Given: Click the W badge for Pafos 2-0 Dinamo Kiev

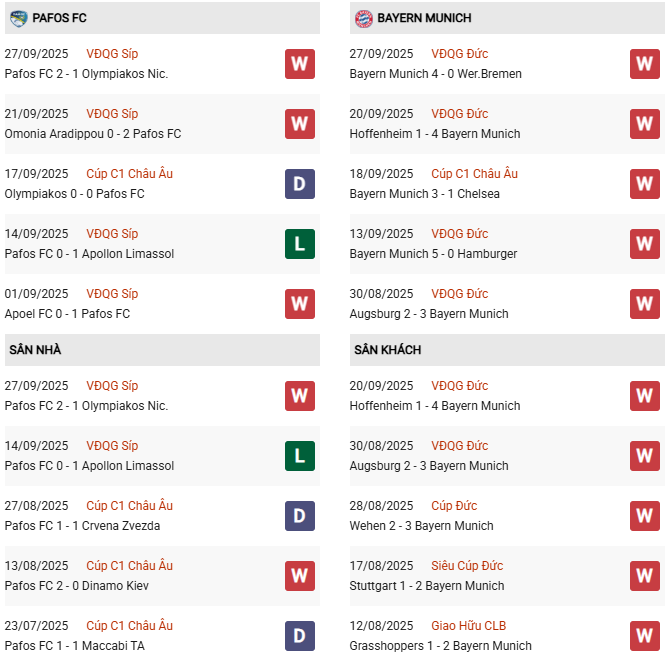Looking at the screenshot, I should (x=299, y=576).
